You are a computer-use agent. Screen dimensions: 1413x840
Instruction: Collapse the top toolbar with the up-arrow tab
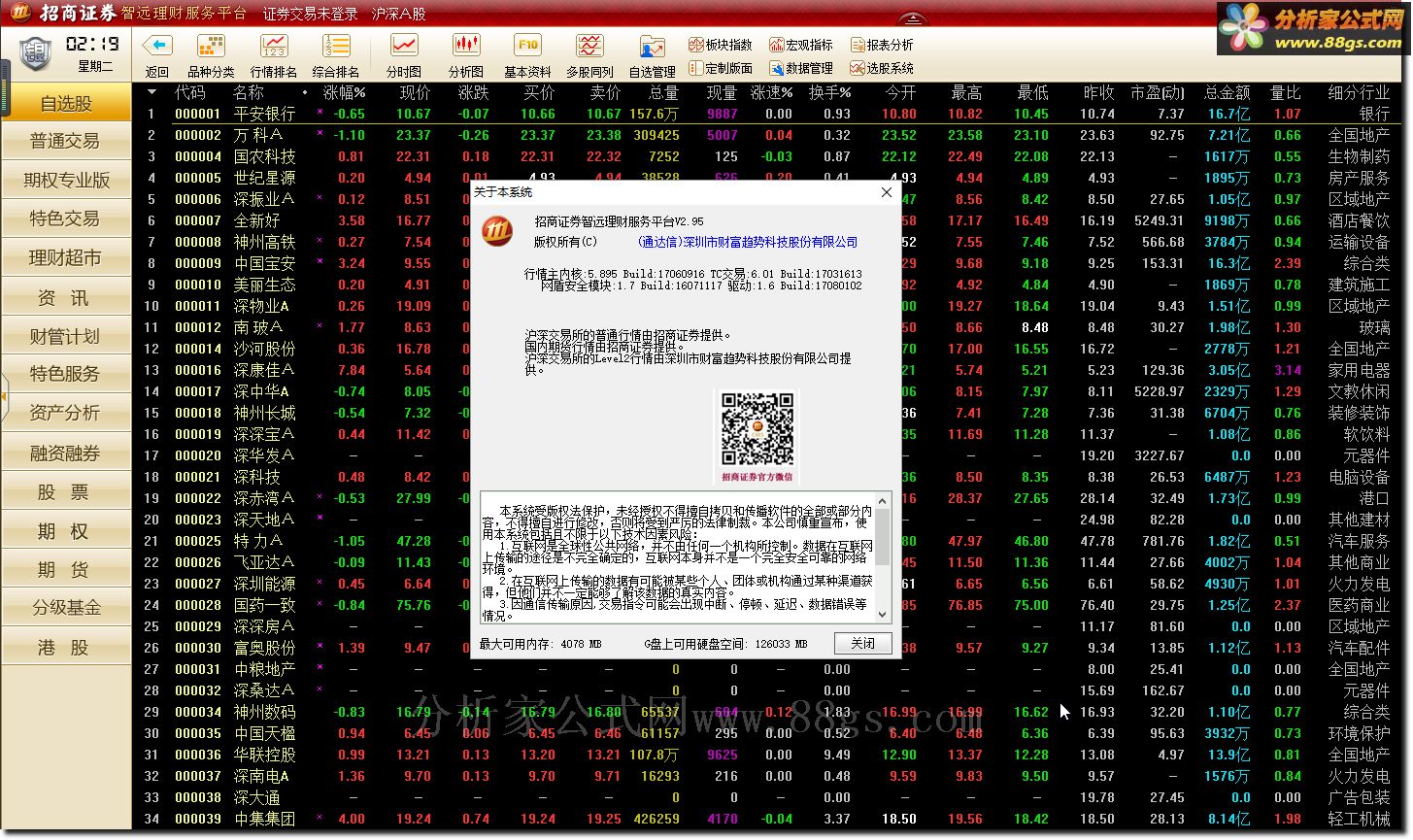[x=911, y=20]
